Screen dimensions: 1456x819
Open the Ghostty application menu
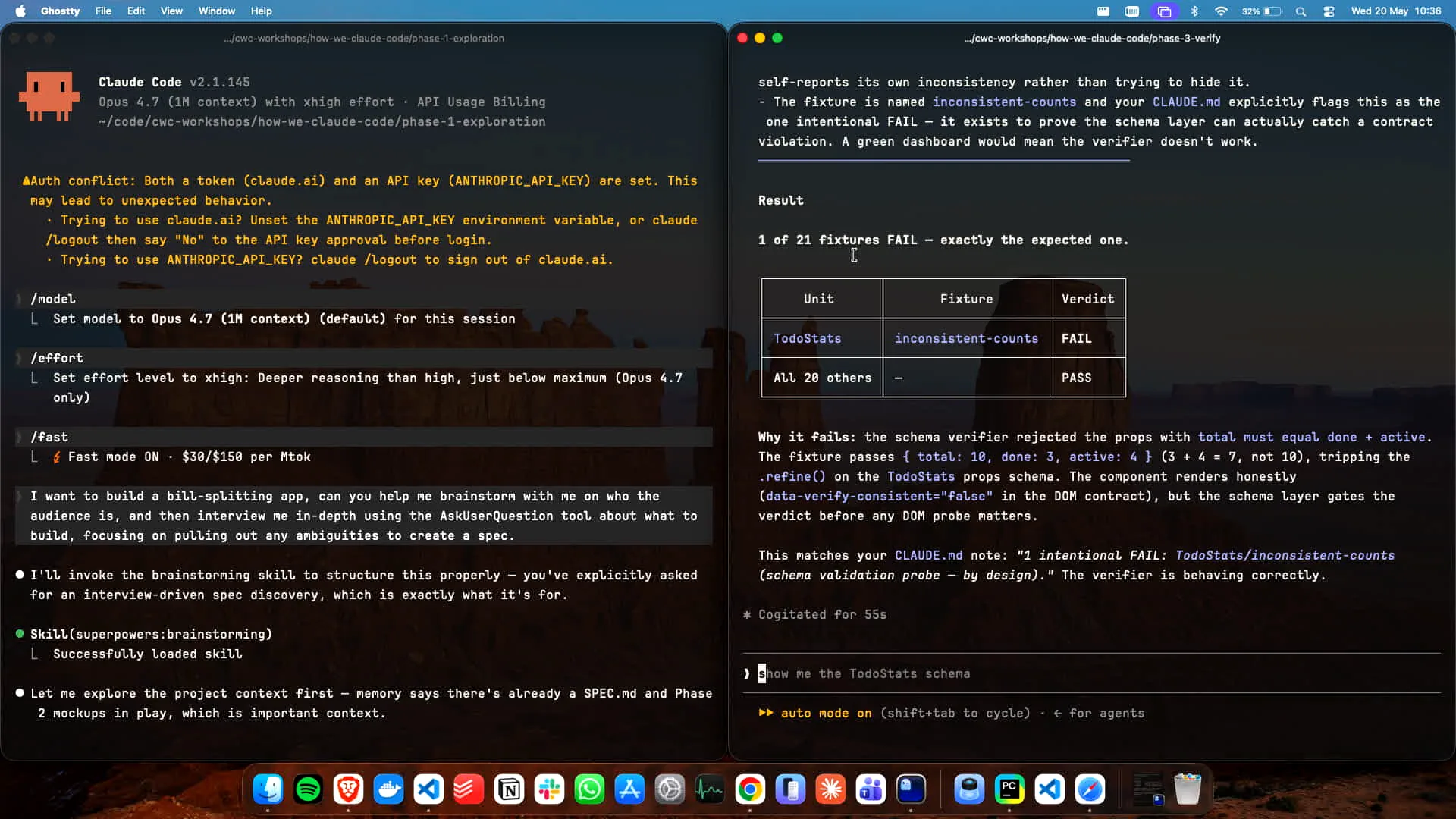60,11
